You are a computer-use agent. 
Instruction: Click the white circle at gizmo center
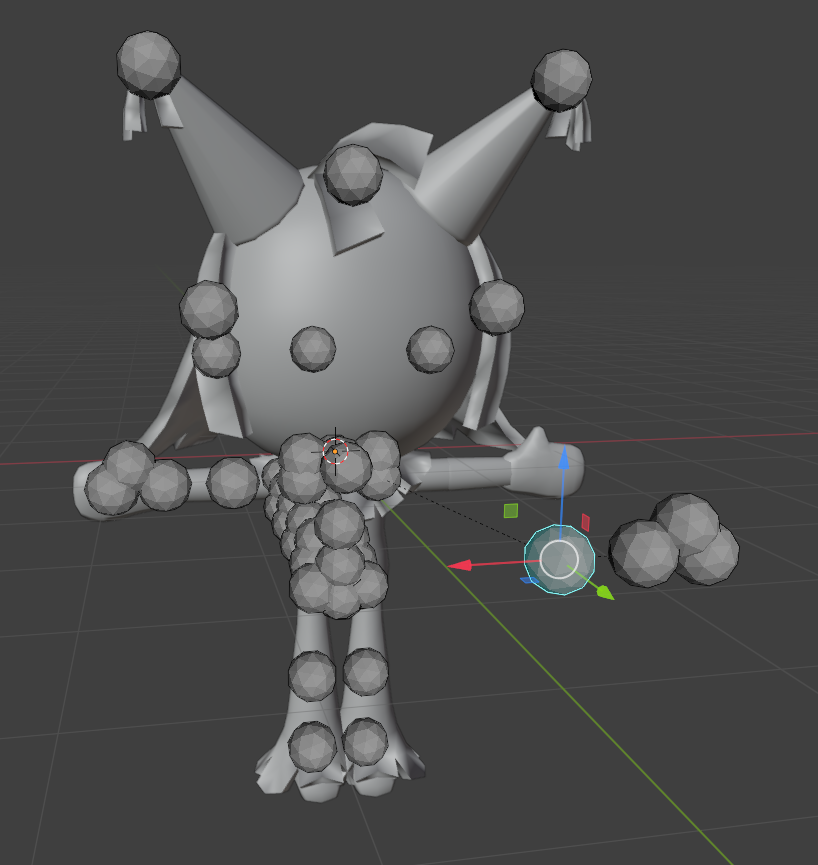coord(559,559)
